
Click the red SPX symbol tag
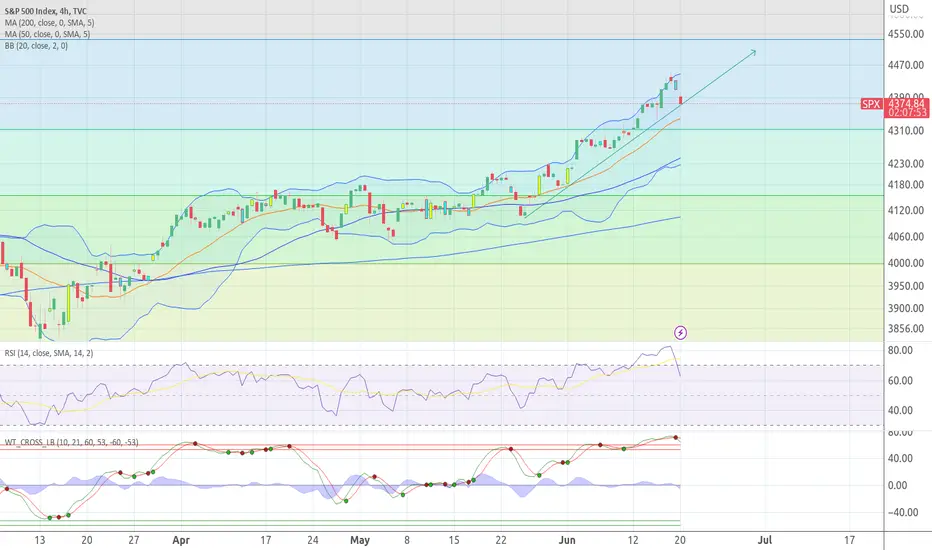pyautogui.click(x=871, y=104)
